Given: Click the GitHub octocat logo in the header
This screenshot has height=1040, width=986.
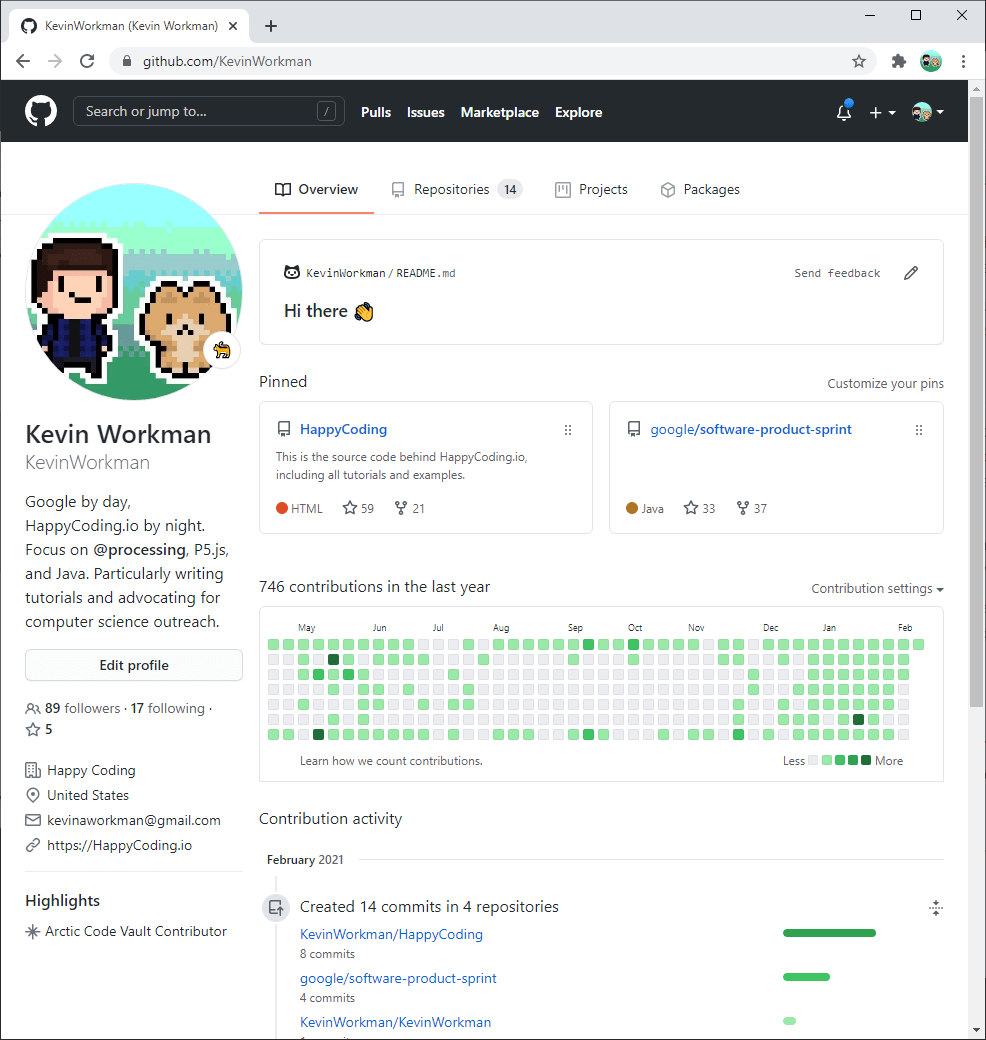Looking at the screenshot, I should click(x=40, y=111).
